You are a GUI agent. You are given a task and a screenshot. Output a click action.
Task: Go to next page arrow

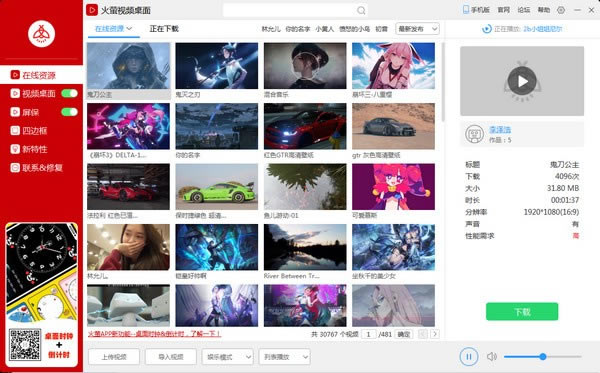435,334
